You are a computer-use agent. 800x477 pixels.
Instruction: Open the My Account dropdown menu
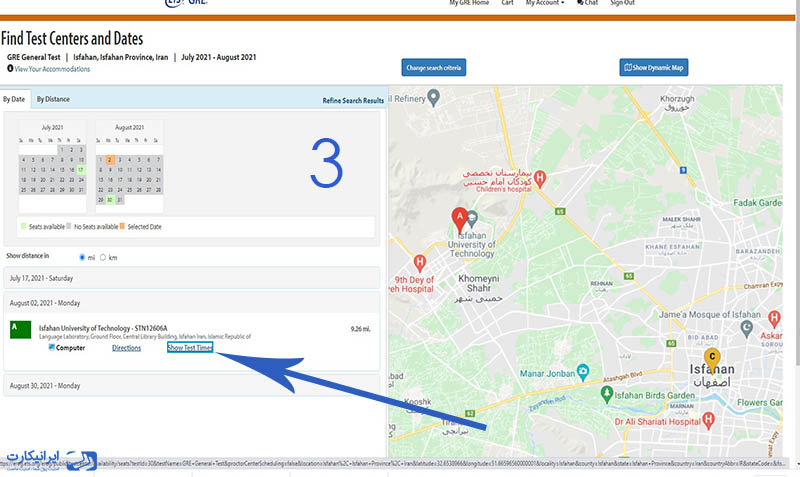click(545, 3)
